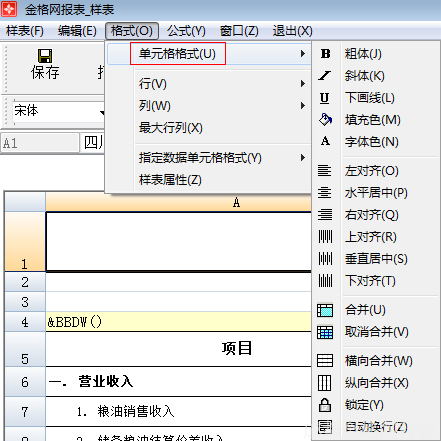Apply italic via 斜体(K) icon

click(x=325, y=76)
